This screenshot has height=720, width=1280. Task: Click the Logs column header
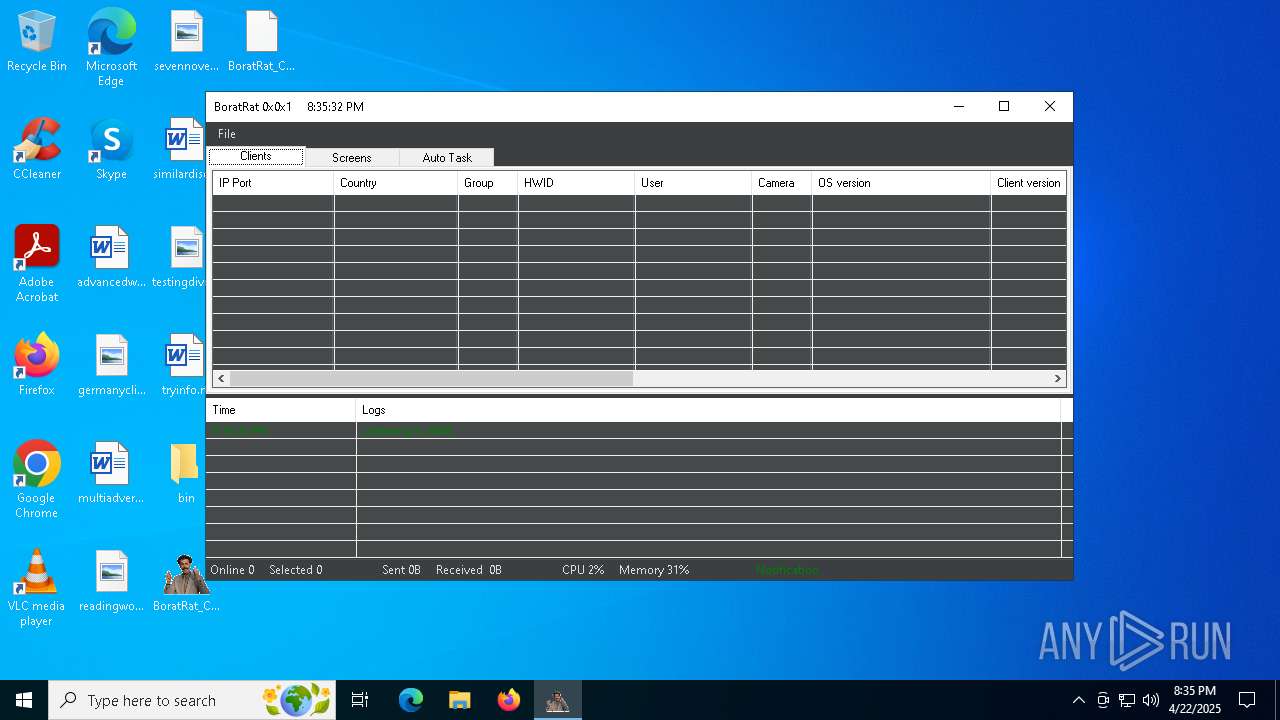[x=708, y=410]
